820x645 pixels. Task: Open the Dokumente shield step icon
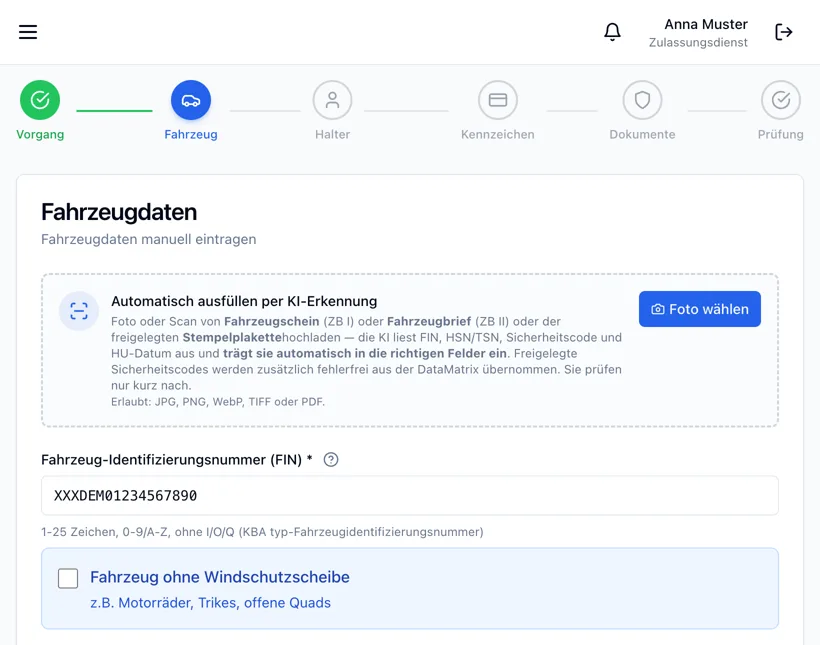(x=642, y=100)
